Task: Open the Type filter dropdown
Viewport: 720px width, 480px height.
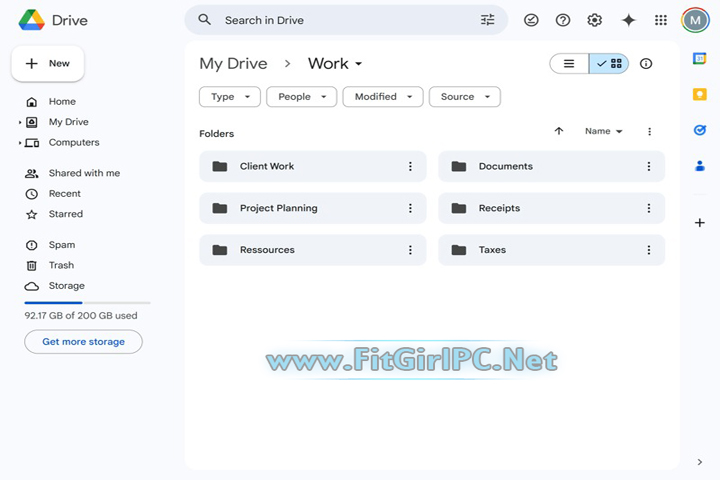Action: pos(229,97)
